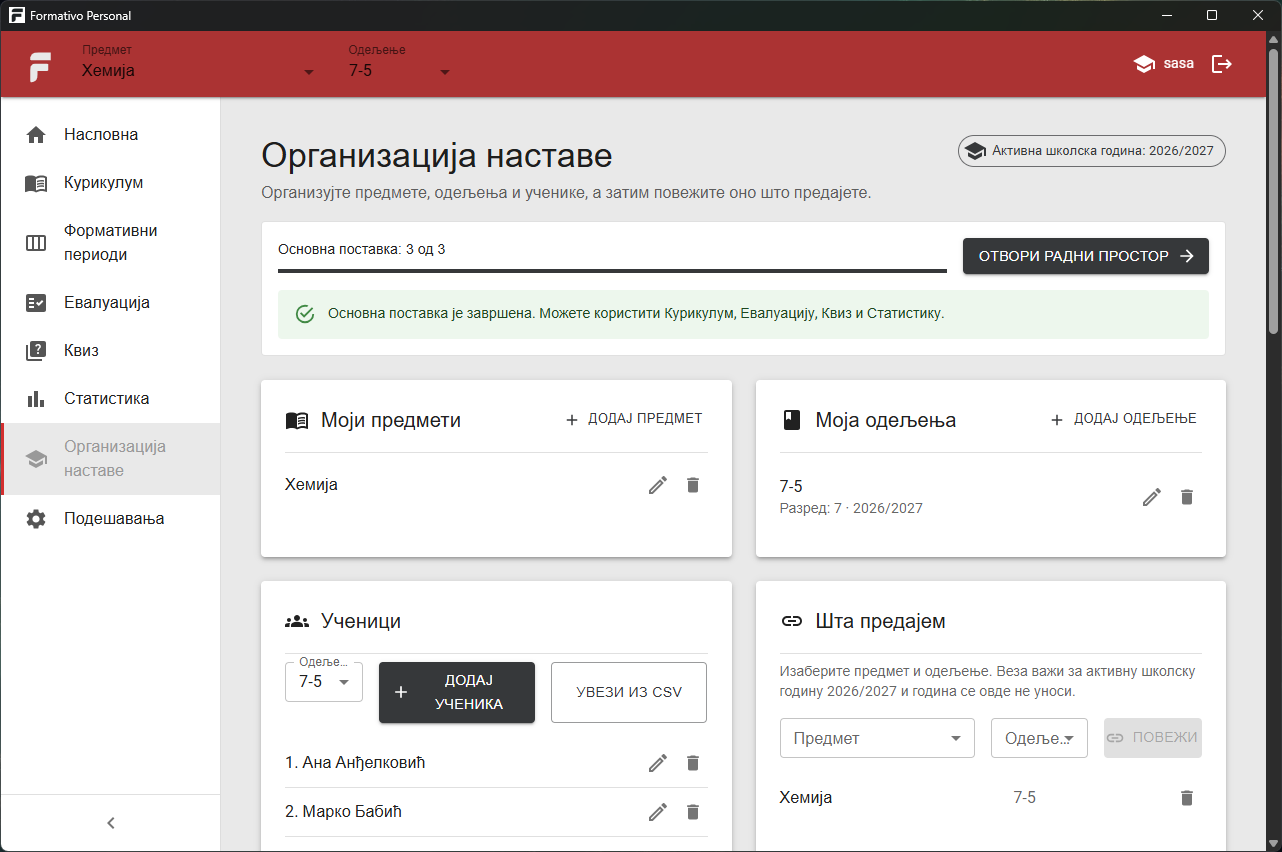Click the Formativo logo in the red header
This screenshot has height=852, width=1282.
point(40,66)
